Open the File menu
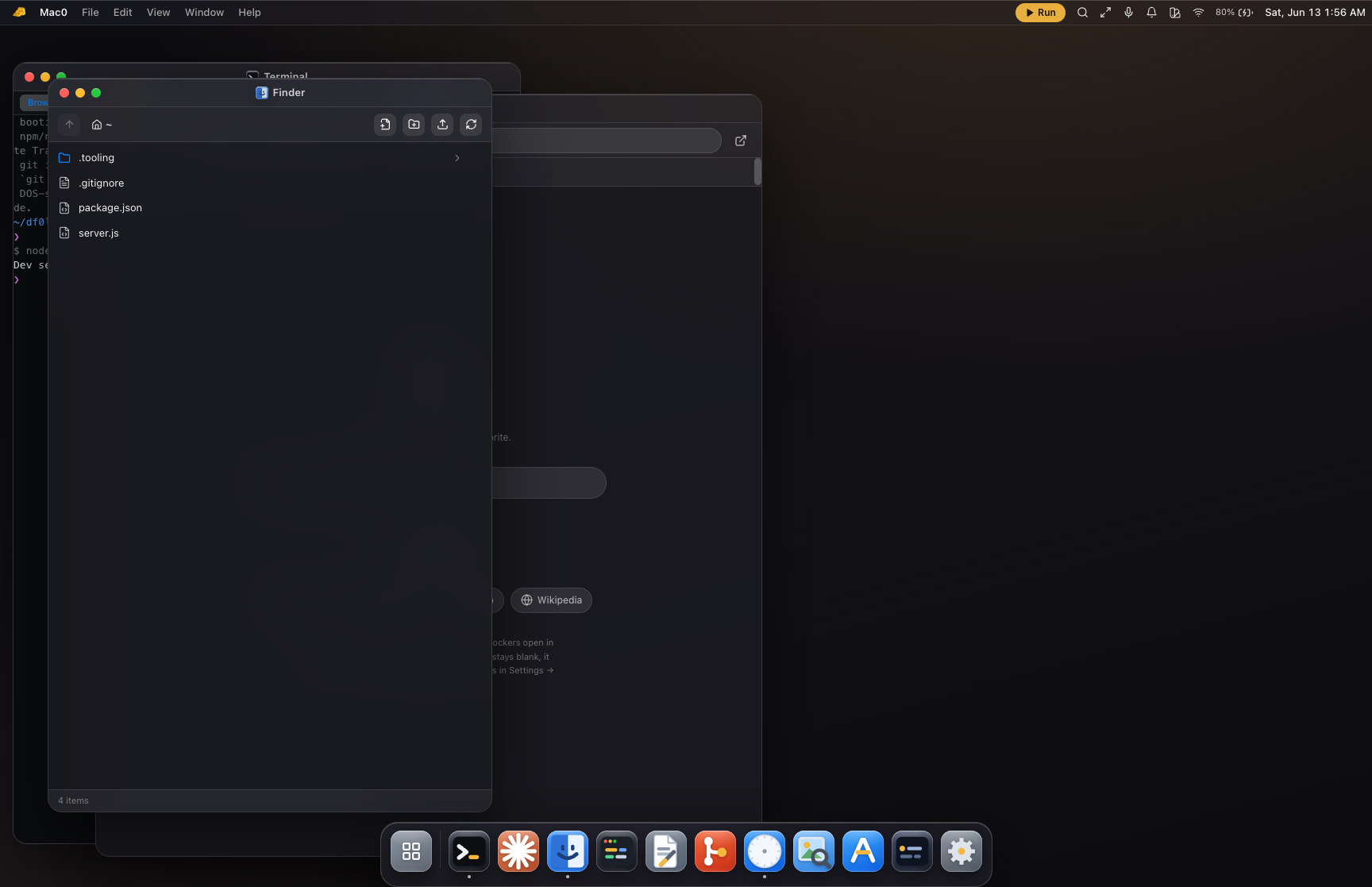The width and height of the screenshot is (1372, 887). pyautogui.click(x=91, y=12)
